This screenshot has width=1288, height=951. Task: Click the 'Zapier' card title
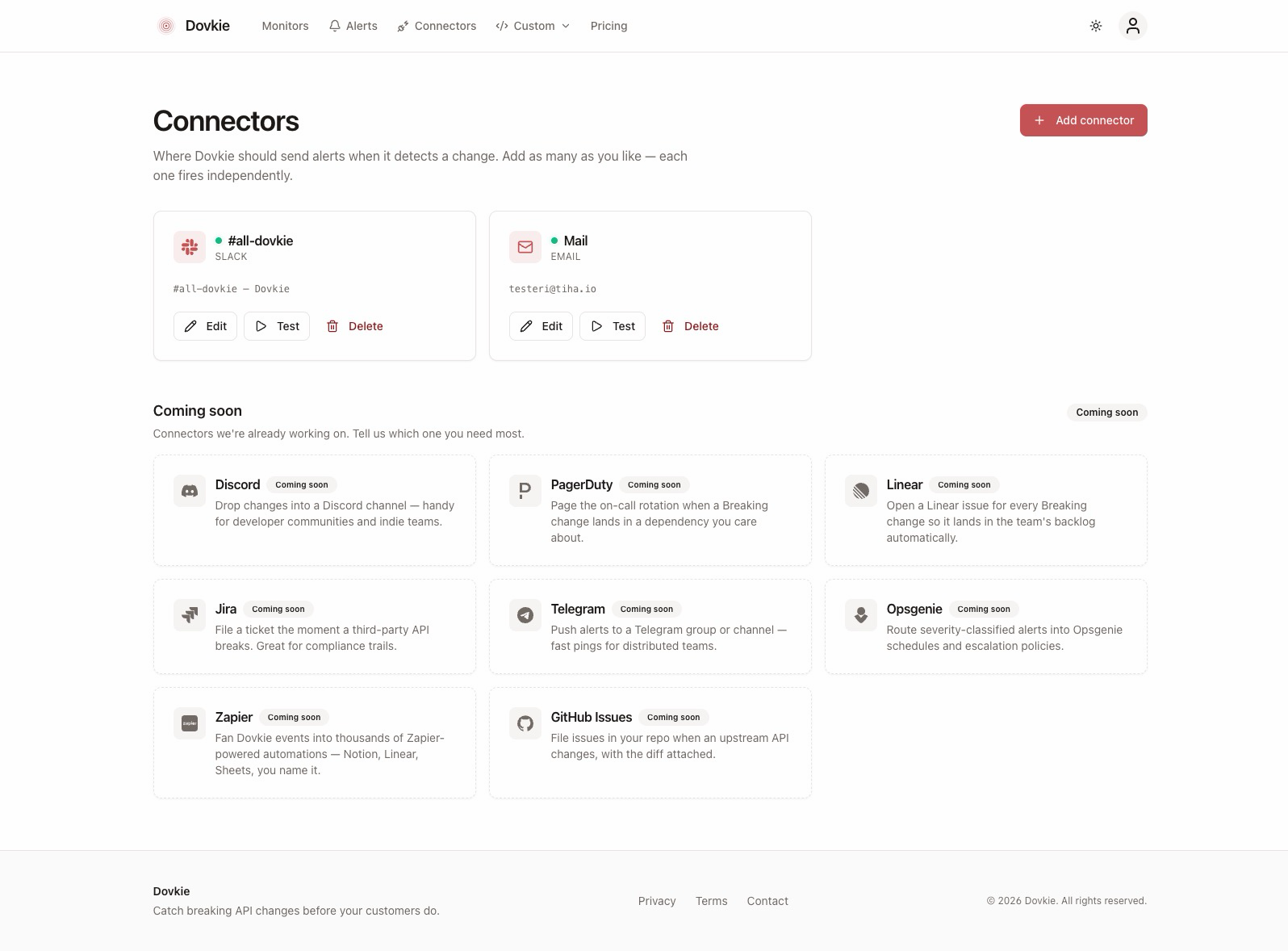pos(234,718)
